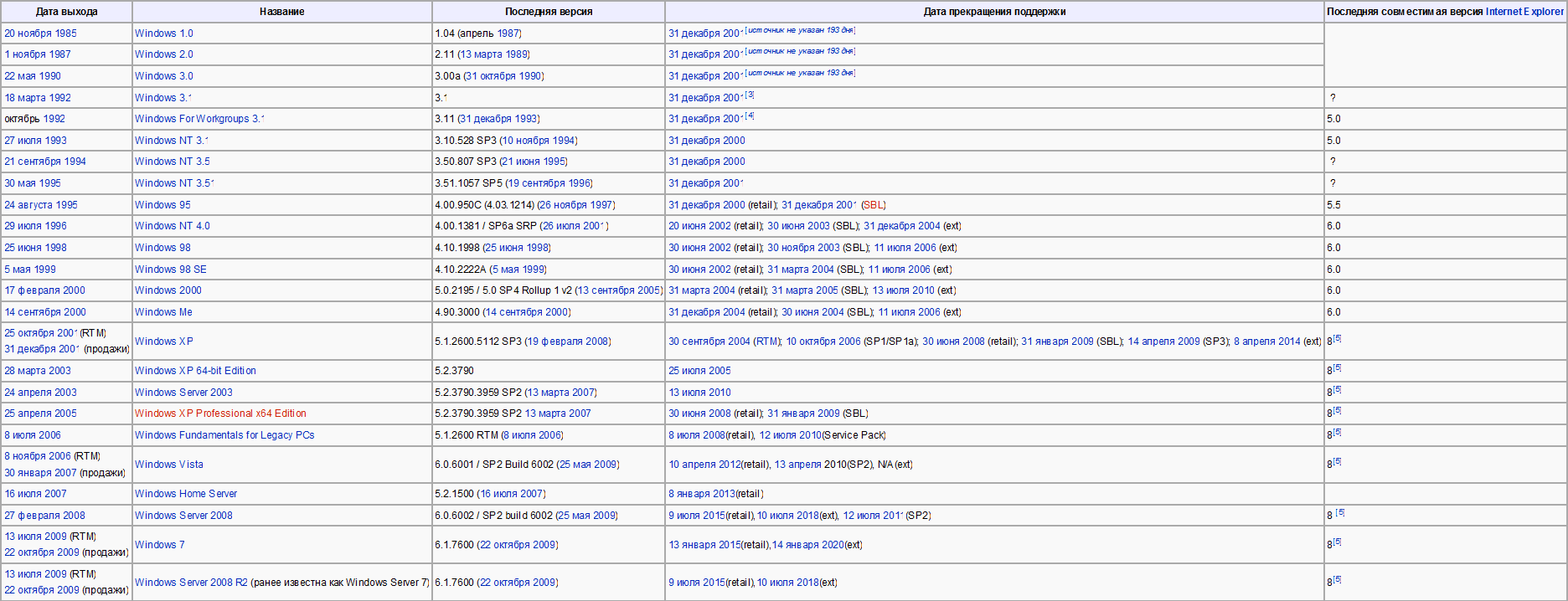Click Windows Server 2008 link in 27 февраля 2008 row

click(x=183, y=516)
